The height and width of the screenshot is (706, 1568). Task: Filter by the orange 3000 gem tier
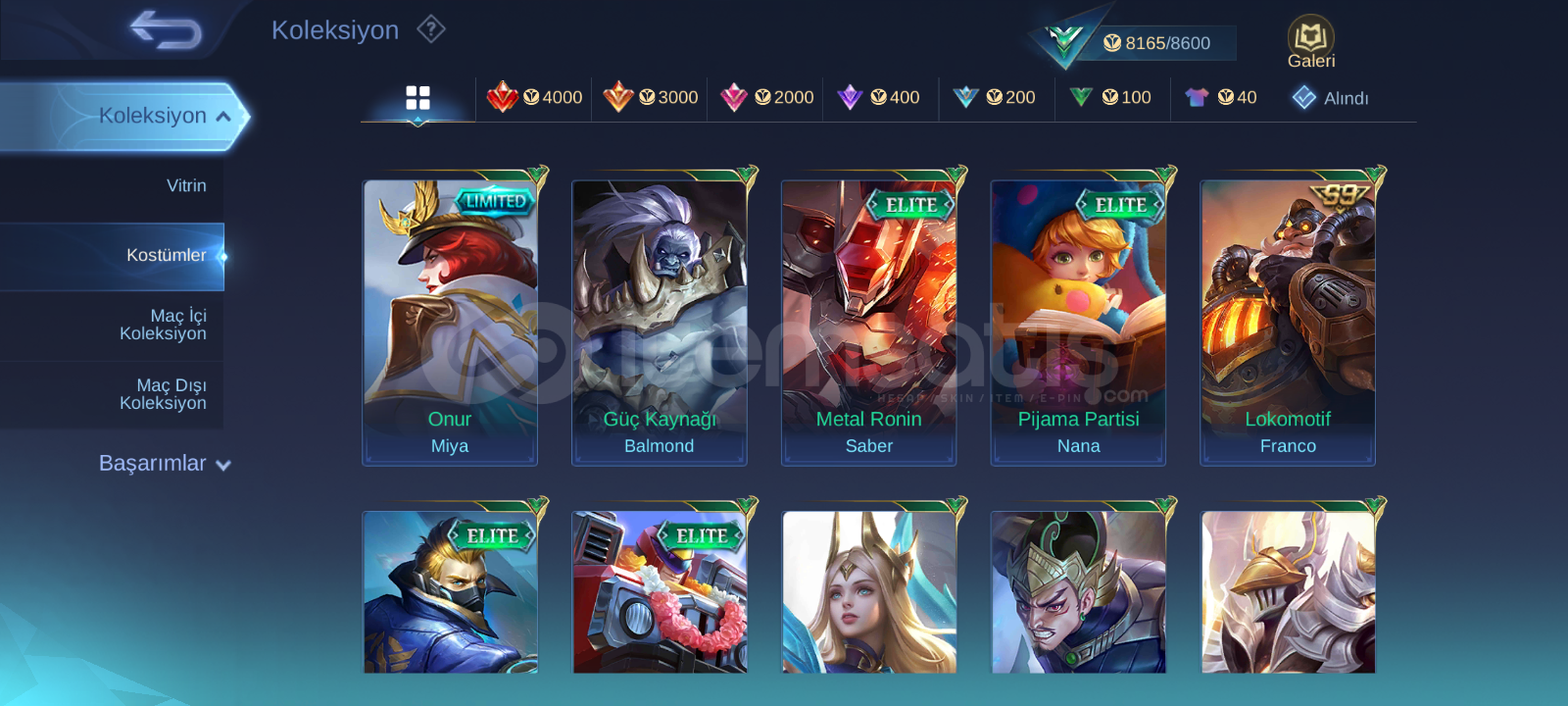[x=650, y=97]
